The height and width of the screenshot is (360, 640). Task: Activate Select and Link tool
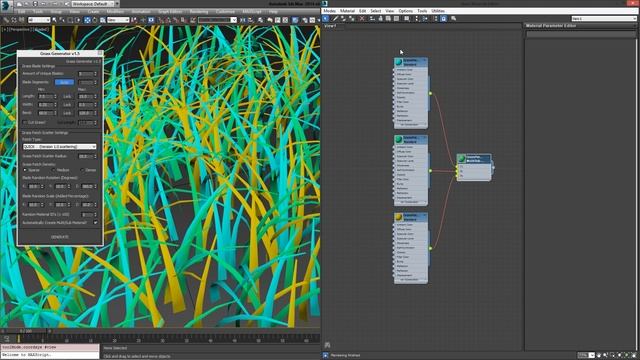[6, 20]
